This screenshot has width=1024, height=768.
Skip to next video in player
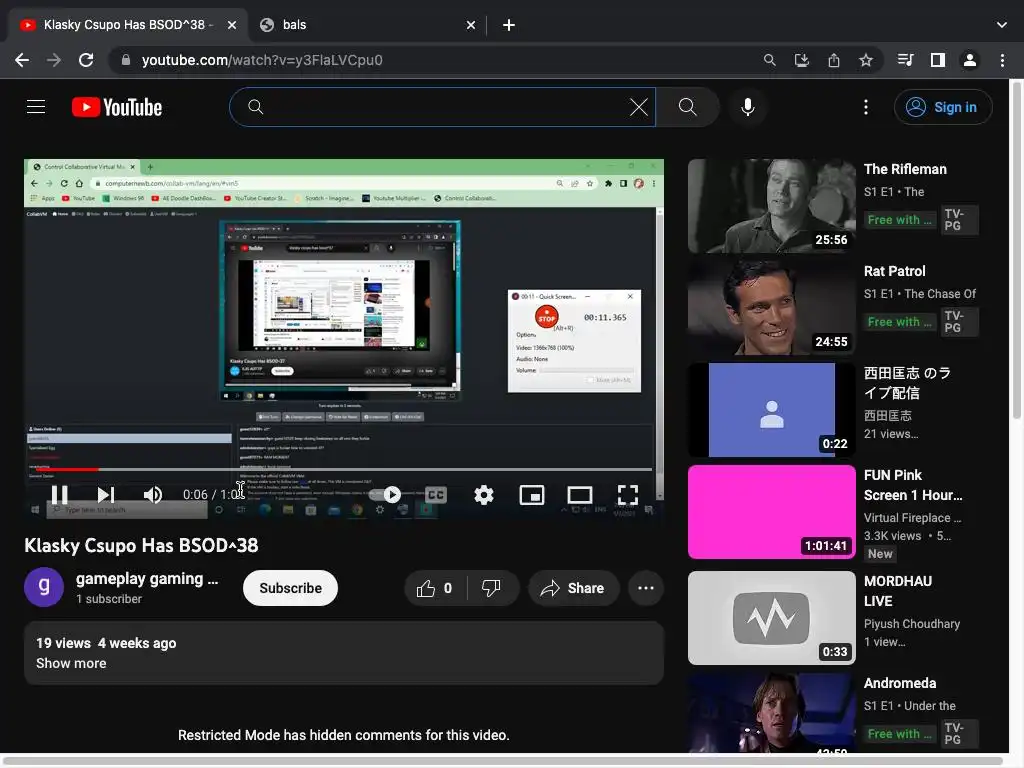pos(106,494)
